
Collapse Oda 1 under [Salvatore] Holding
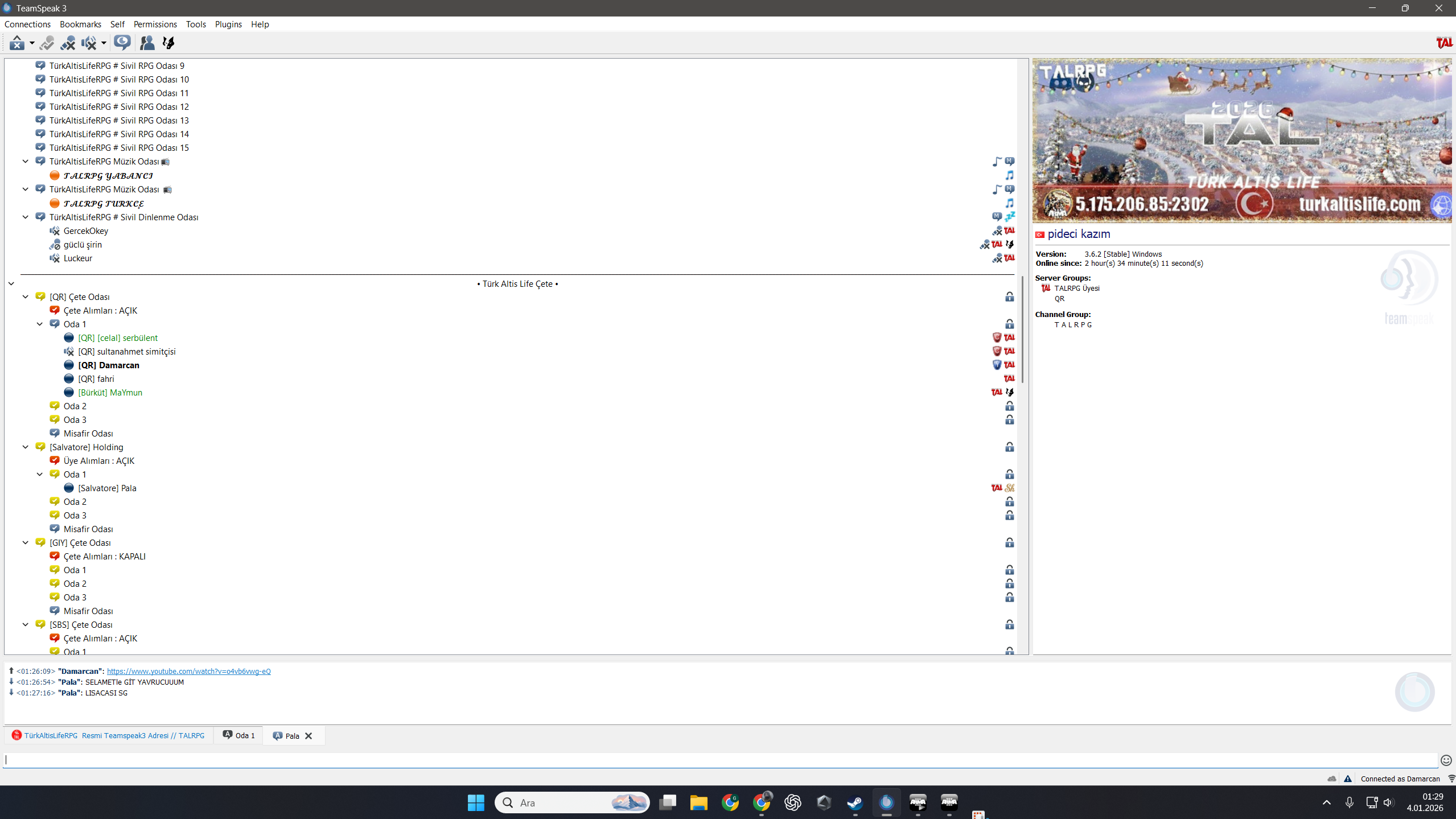pyautogui.click(x=40, y=474)
